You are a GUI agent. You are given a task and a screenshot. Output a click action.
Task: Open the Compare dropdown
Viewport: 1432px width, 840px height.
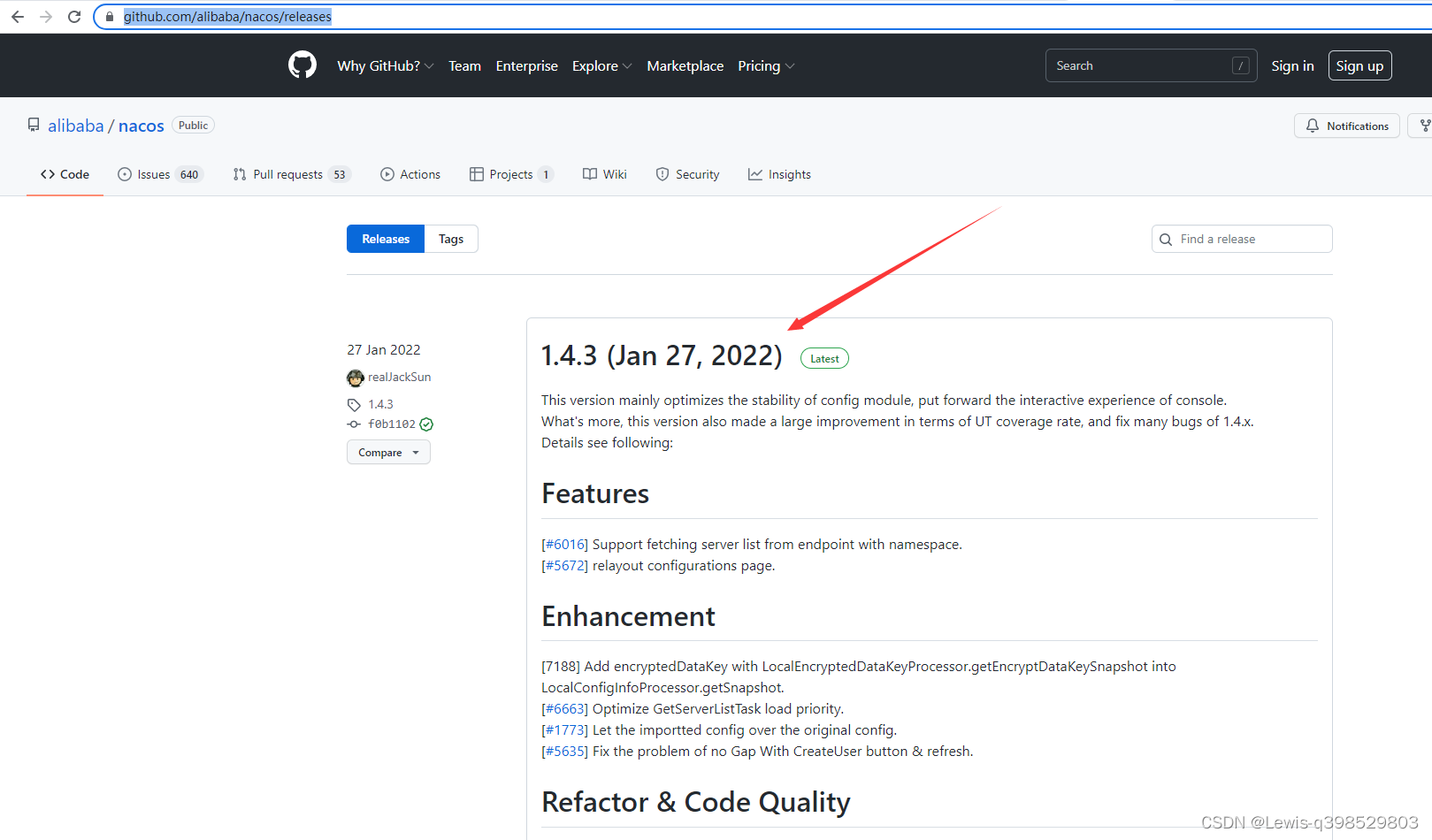pos(388,453)
